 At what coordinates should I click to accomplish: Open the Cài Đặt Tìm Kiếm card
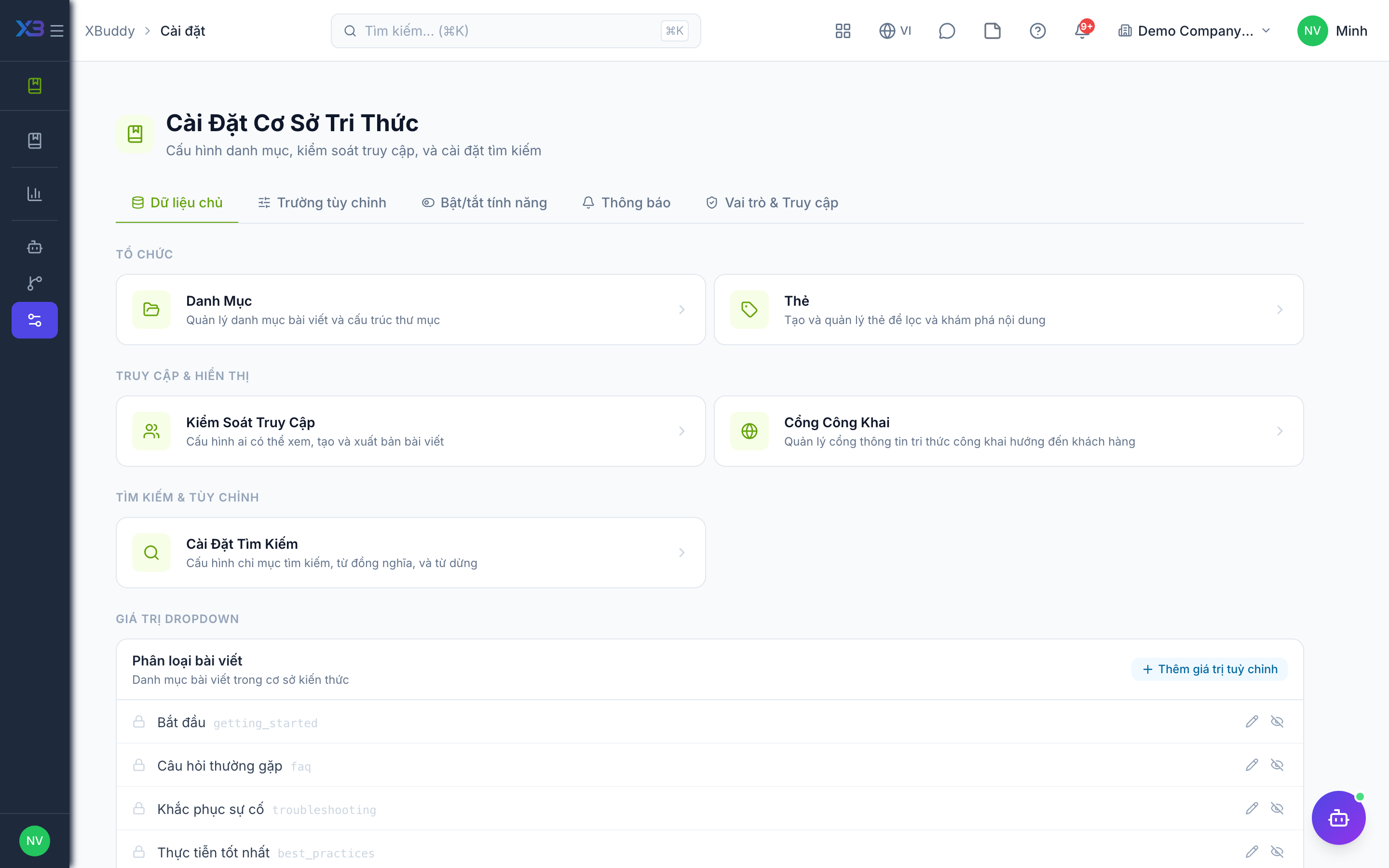[x=410, y=552]
